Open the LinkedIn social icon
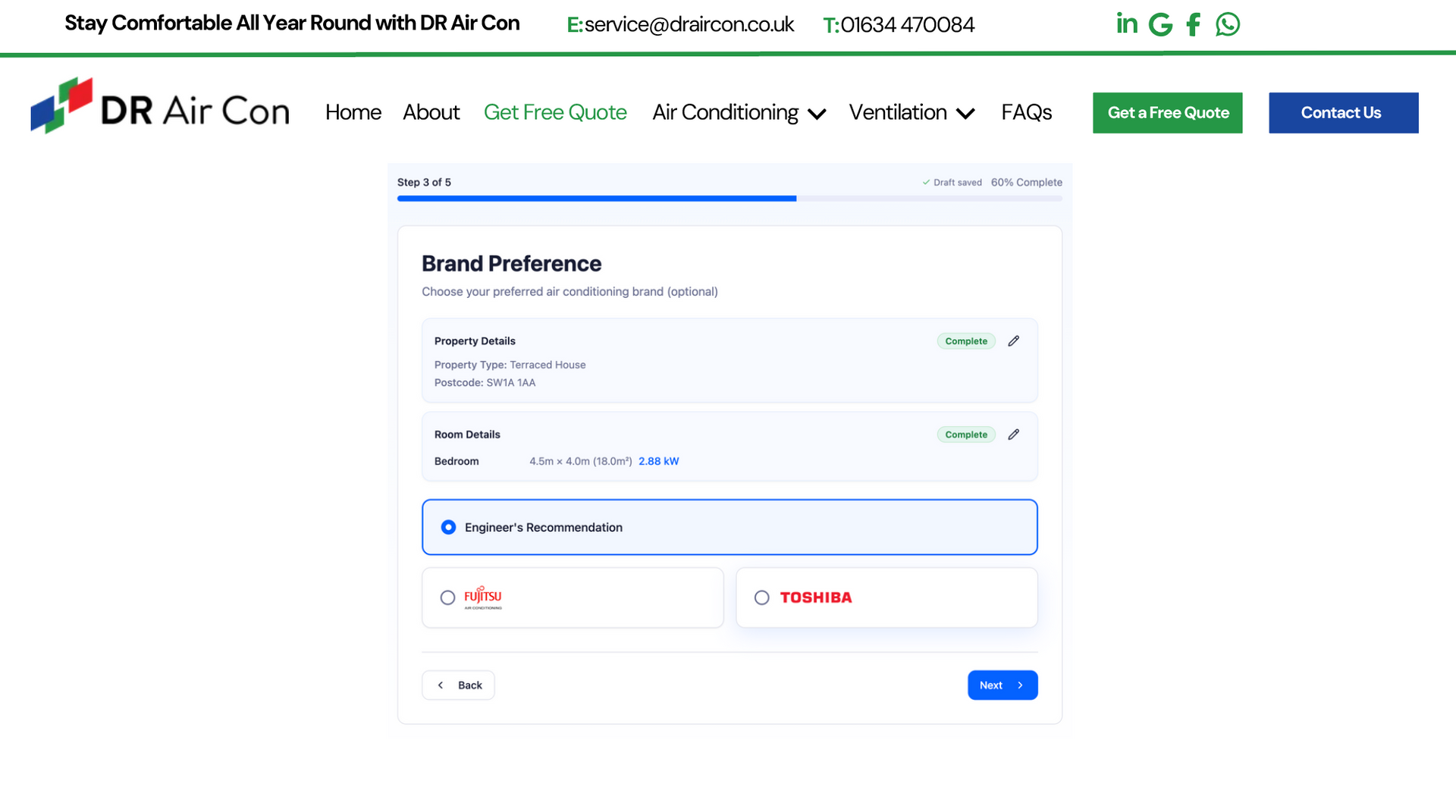This screenshot has width=1456, height=812. pos(1126,24)
